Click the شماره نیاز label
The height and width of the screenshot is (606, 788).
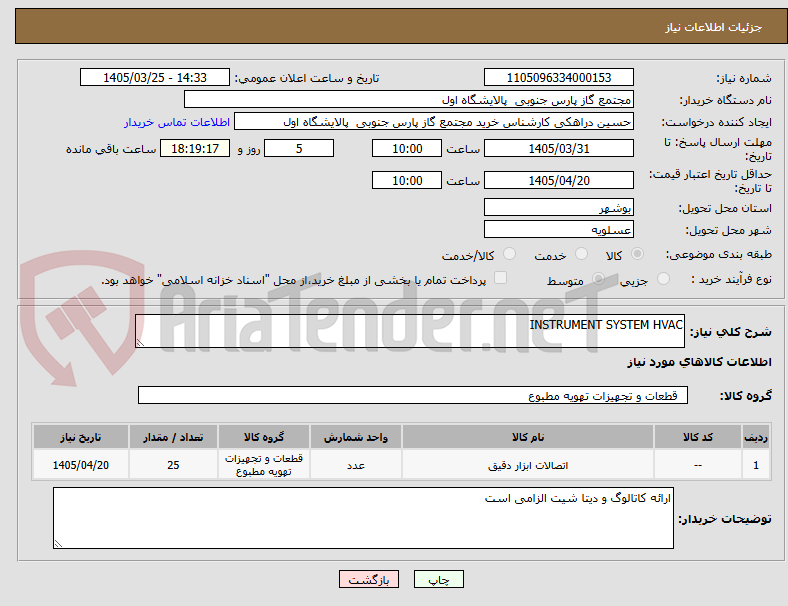[x=744, y=78]
